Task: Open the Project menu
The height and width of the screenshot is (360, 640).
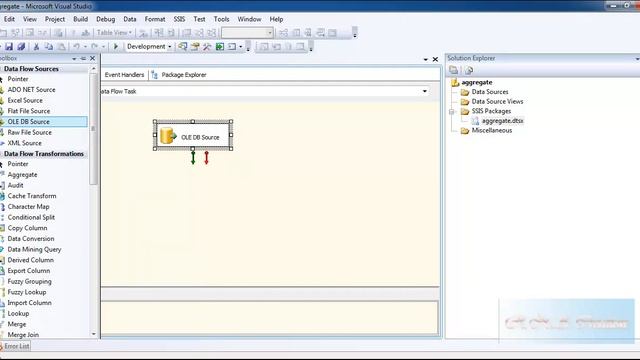Action: click(55, 19)
